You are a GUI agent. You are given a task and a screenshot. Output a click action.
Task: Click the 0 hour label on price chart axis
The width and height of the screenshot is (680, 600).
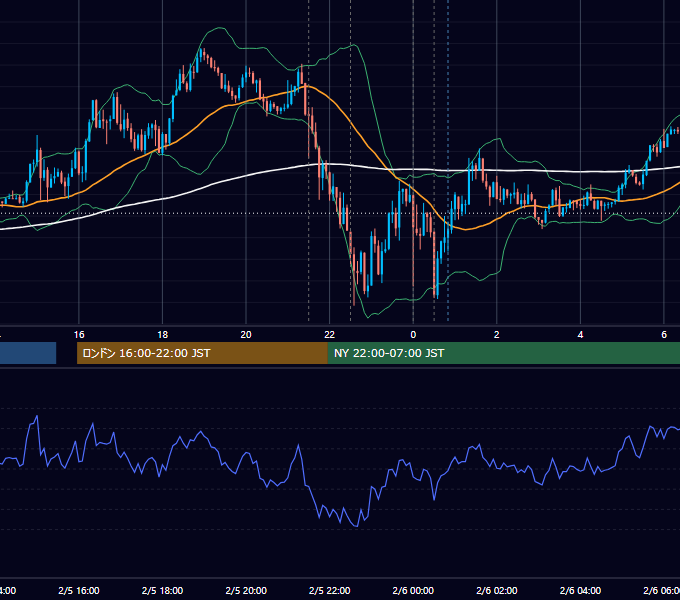pyautogui.click(x=413, y=335)
